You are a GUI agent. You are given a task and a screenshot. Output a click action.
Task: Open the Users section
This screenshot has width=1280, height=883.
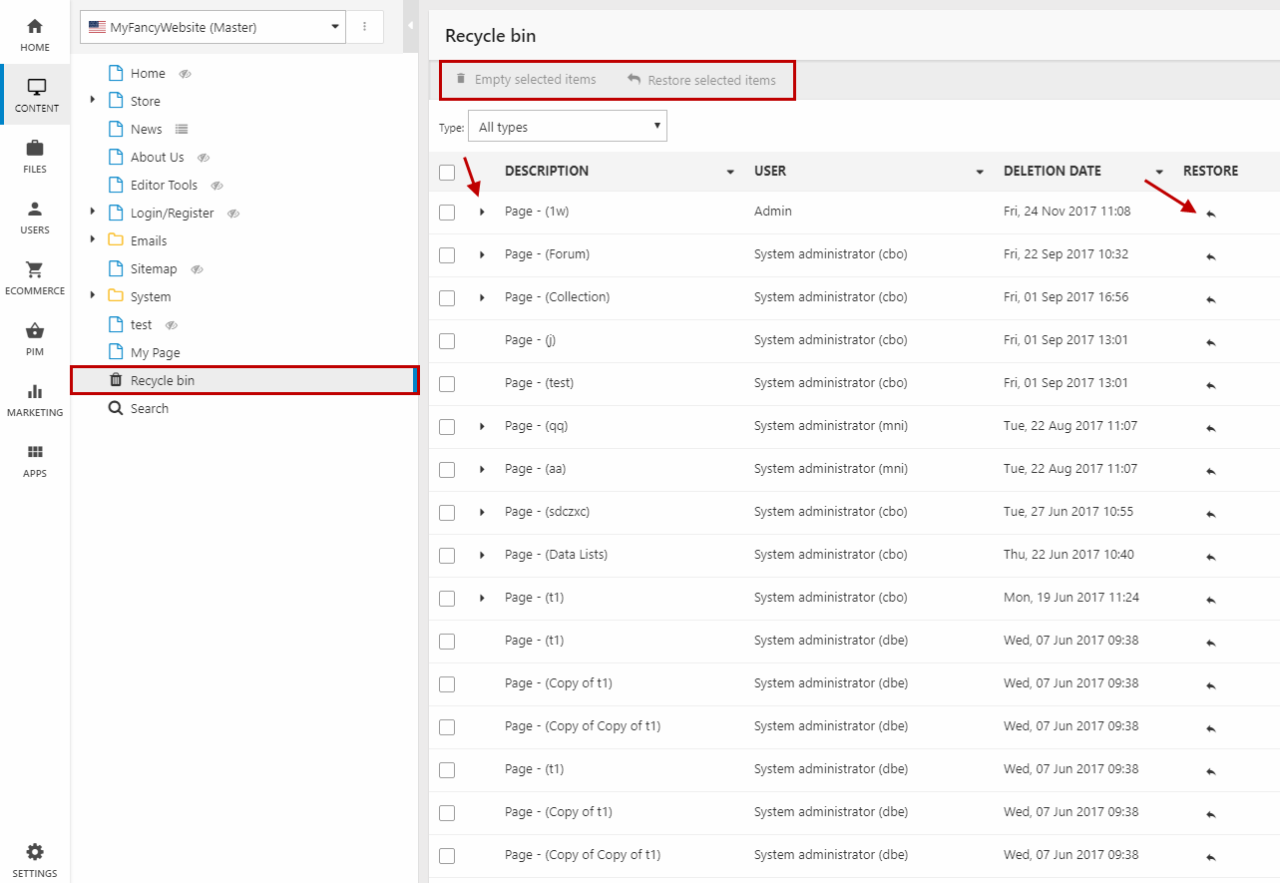tap(35, 217)
